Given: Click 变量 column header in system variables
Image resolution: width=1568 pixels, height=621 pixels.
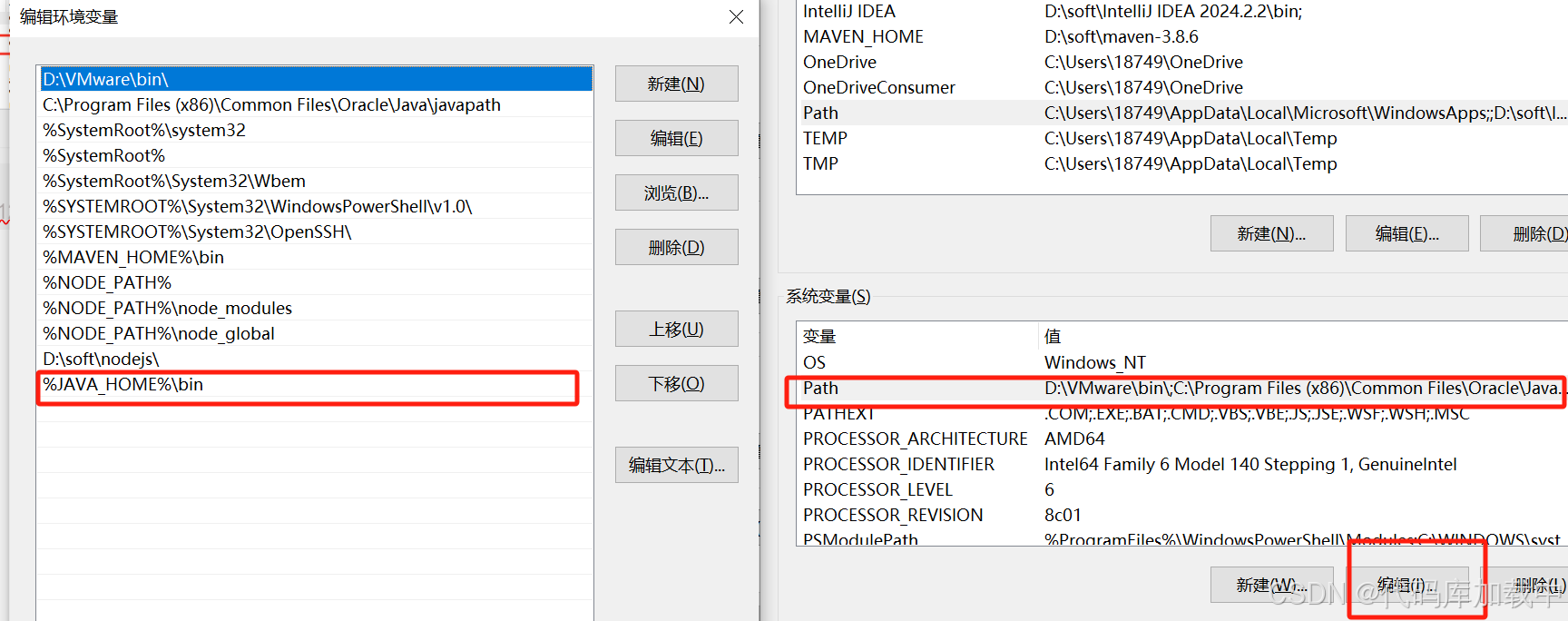Looking at the screenshot, I should pos(916,336).
